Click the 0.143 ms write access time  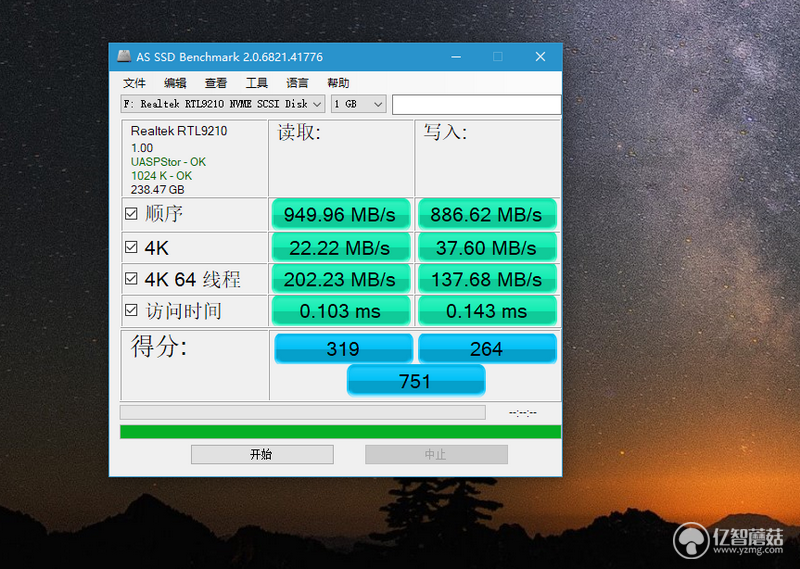coord(487,311)
